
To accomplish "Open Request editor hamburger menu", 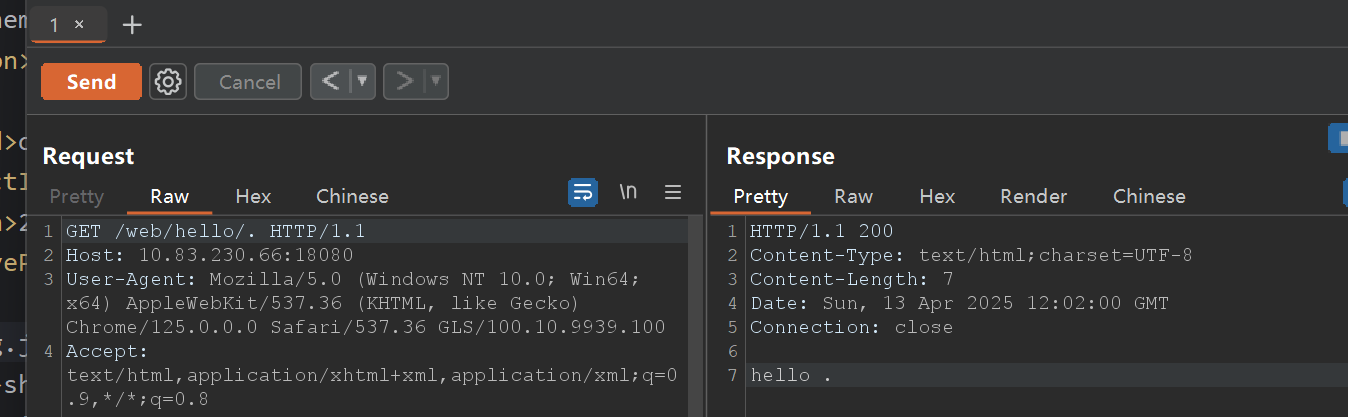I will coord(673,192).
